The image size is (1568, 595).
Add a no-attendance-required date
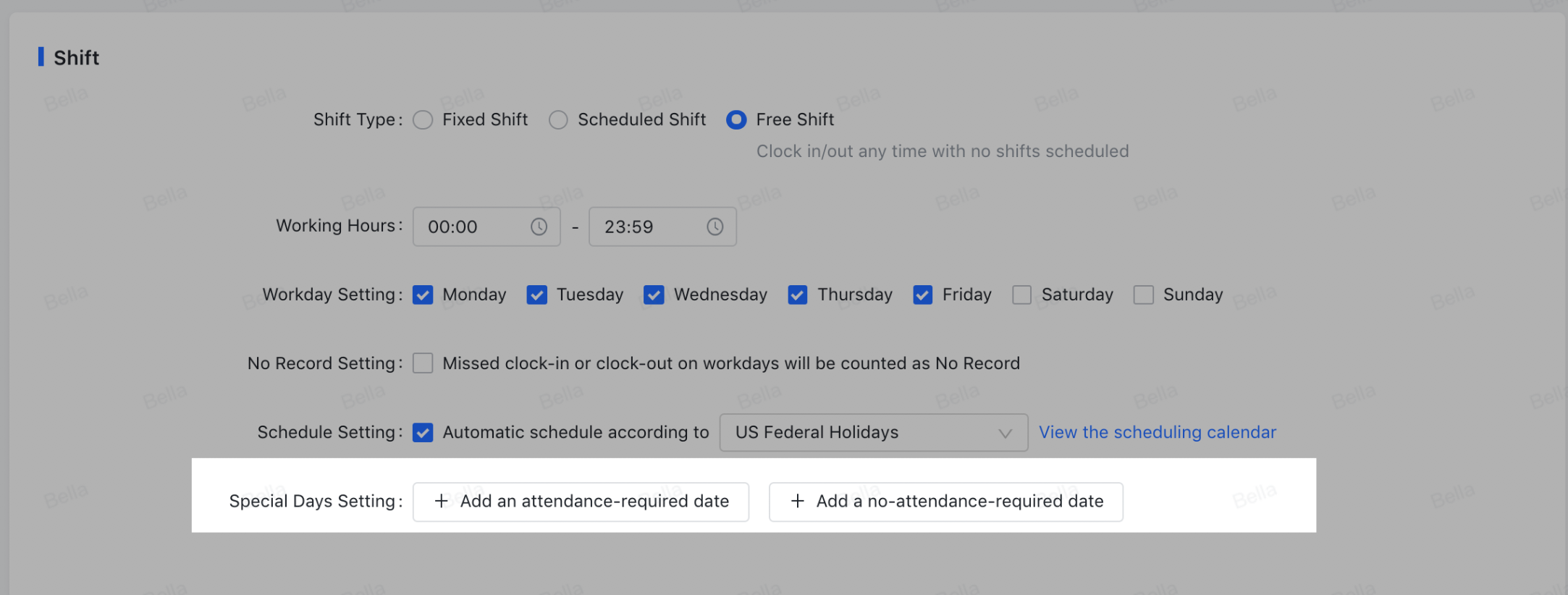pyautogui.click(x=945, y=501)
